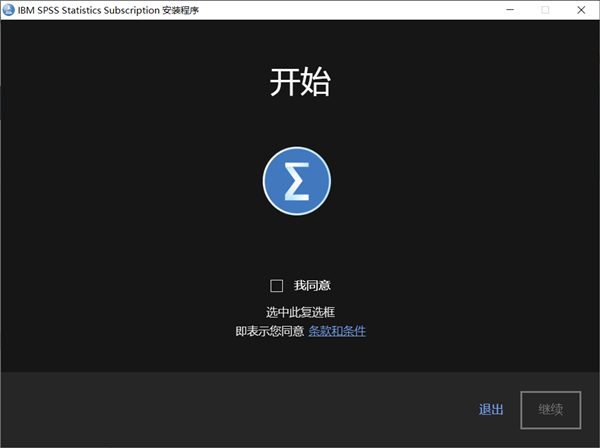The image size is (600, 448).
Task: Click the disabled maximize window button
Action: coord(546,10)
